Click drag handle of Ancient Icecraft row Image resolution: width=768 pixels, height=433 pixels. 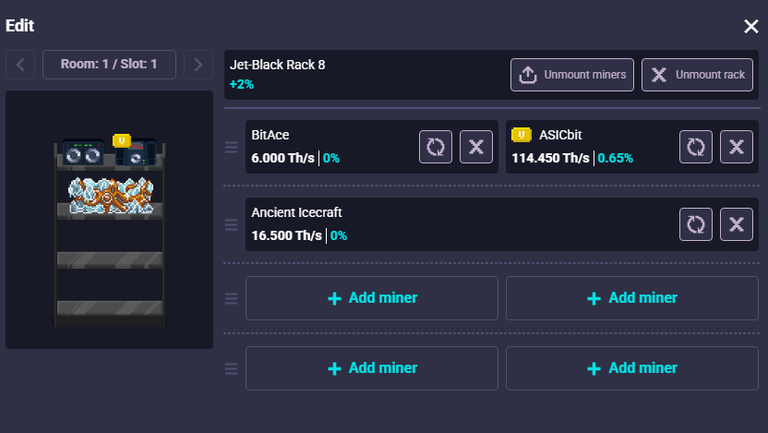pos(231,224)
